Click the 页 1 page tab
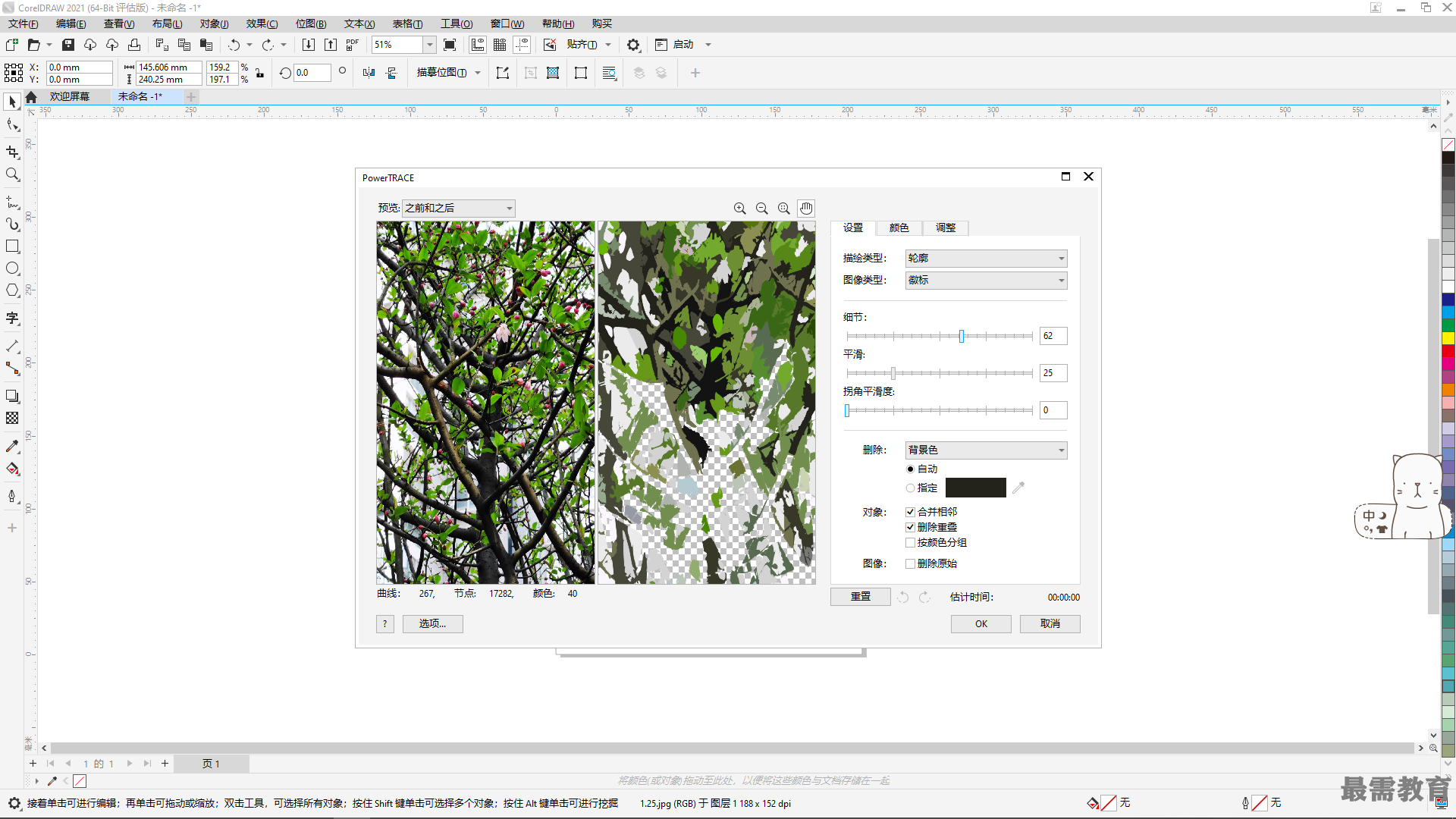1456x819 pixels. tap(211, 764)
